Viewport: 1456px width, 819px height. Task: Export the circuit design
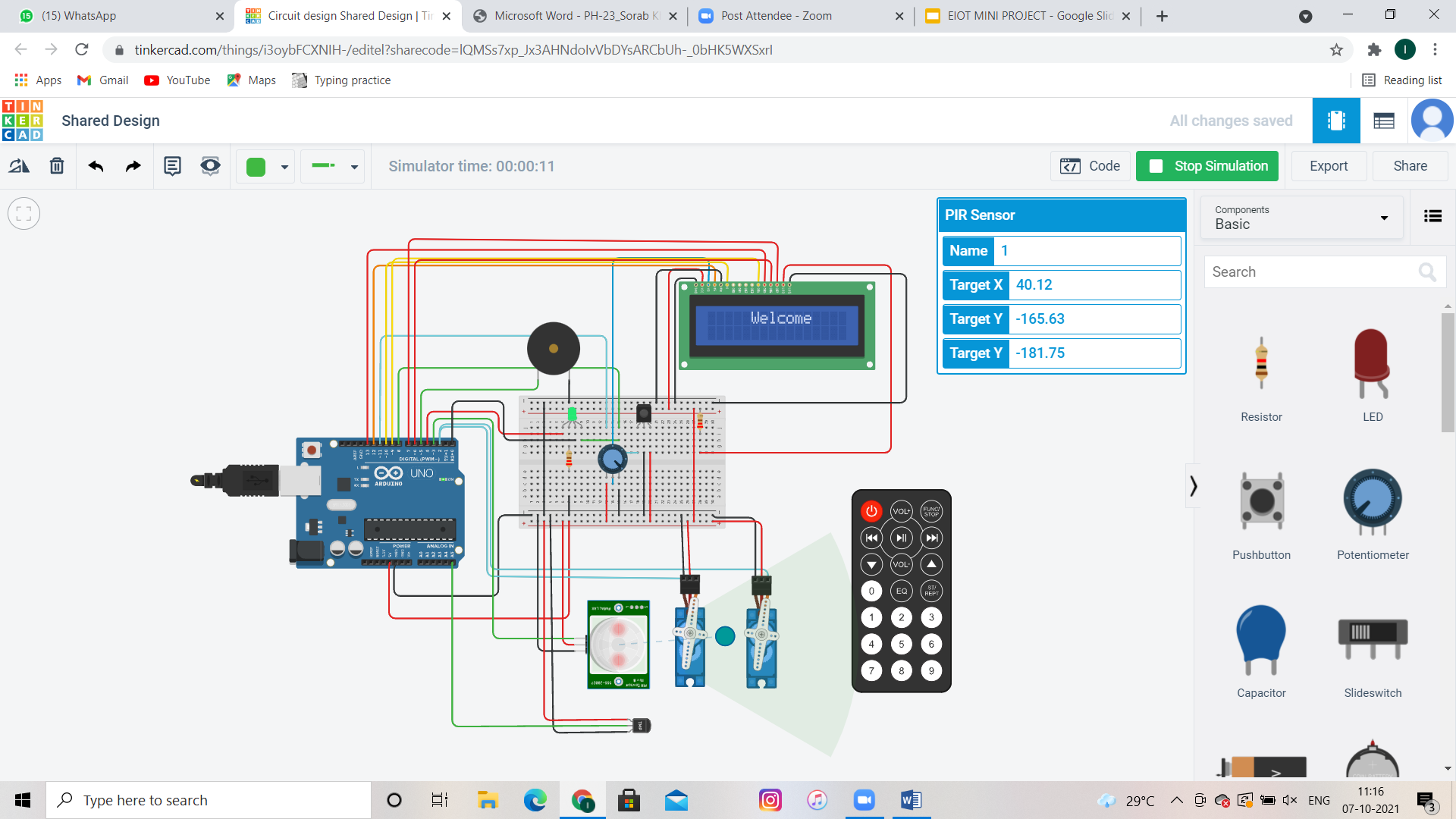pos(1329,165)
